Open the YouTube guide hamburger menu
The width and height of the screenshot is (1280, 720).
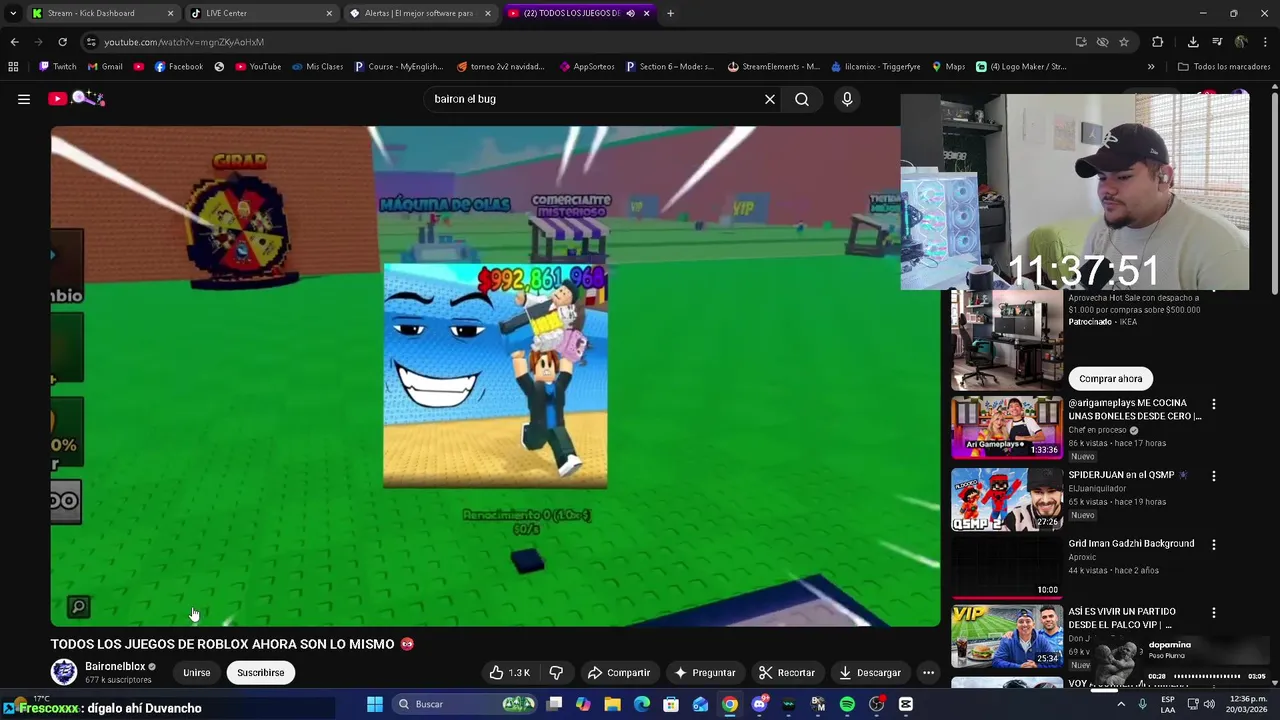pos(24,99)
